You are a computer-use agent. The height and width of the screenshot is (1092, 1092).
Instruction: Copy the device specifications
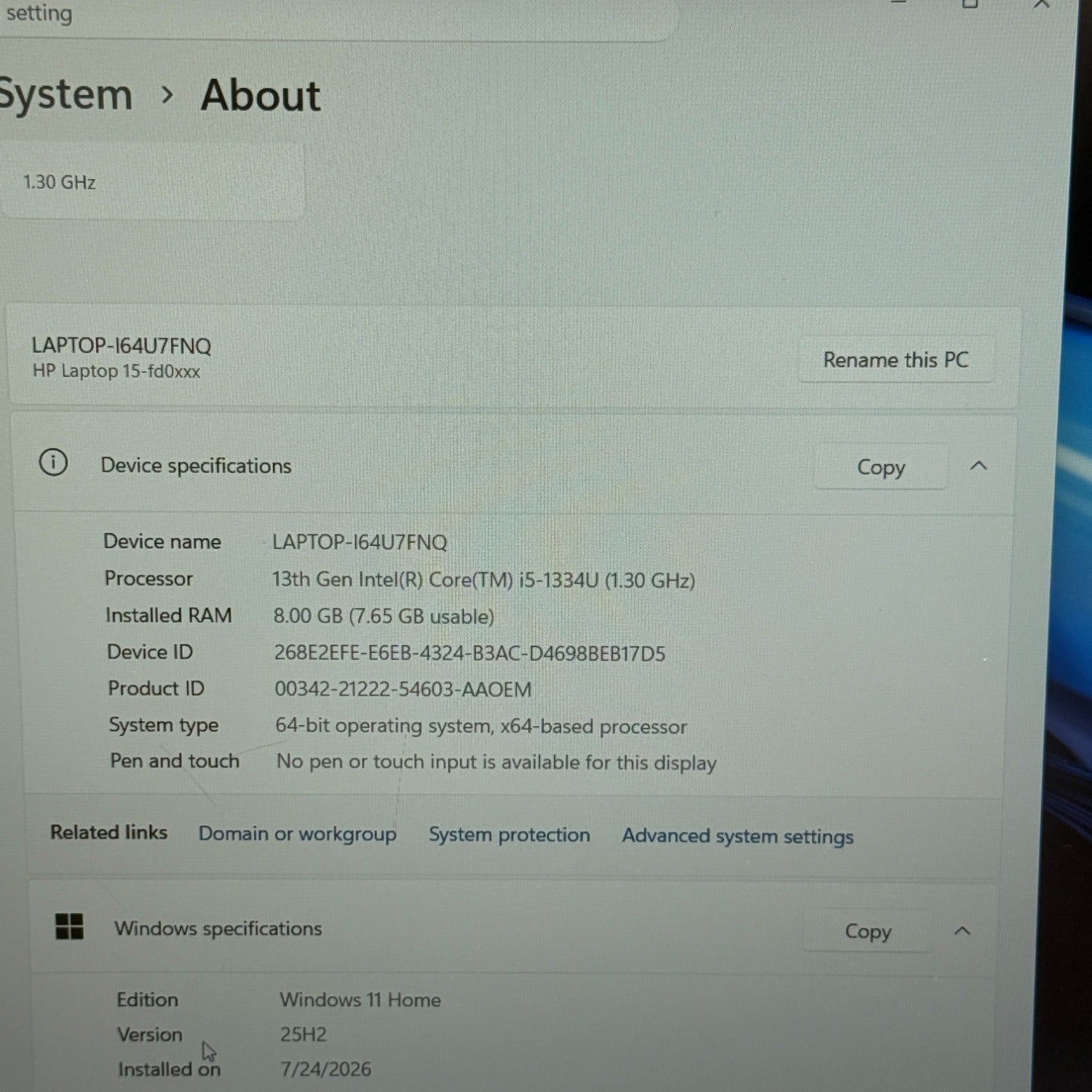tap(880, 467)
